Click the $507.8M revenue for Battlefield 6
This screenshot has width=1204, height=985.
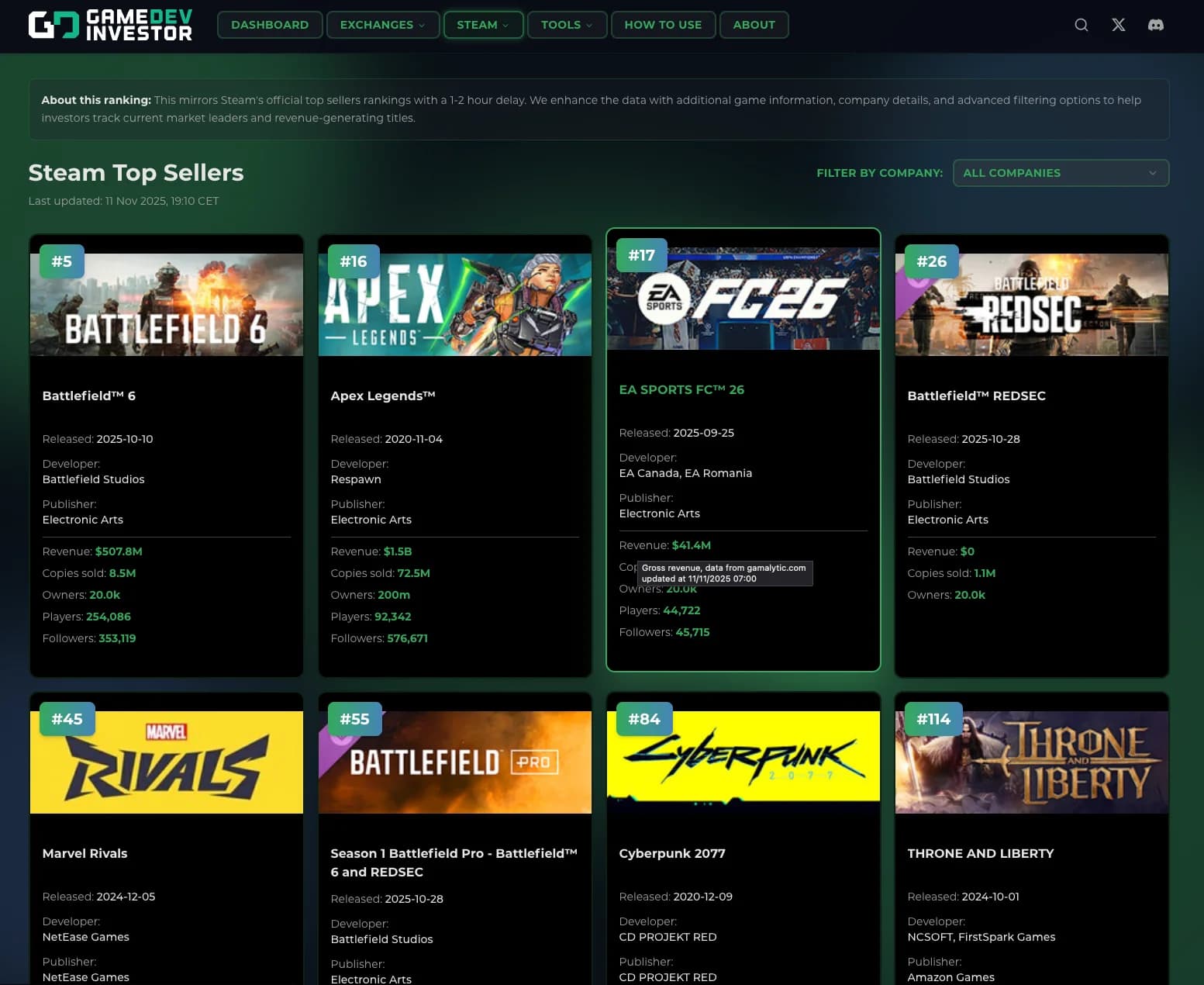coord(119,551)
